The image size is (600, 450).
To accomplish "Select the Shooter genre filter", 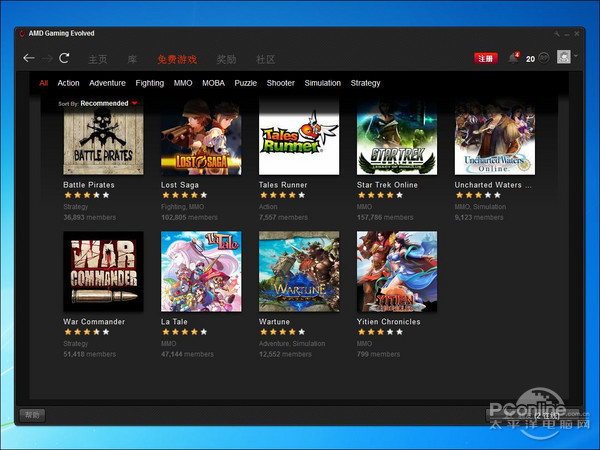I will [280, 83].
